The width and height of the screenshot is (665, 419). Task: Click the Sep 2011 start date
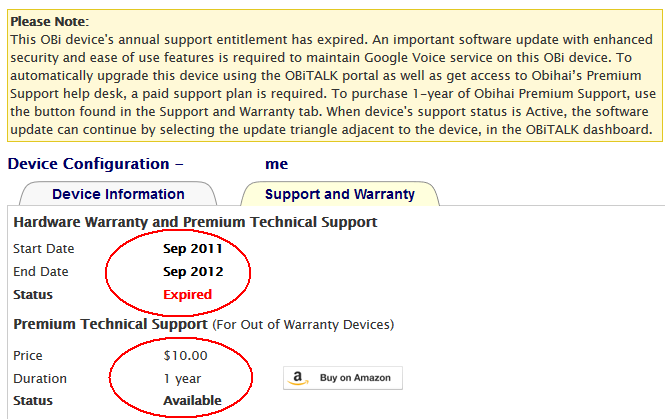point(193,248)
